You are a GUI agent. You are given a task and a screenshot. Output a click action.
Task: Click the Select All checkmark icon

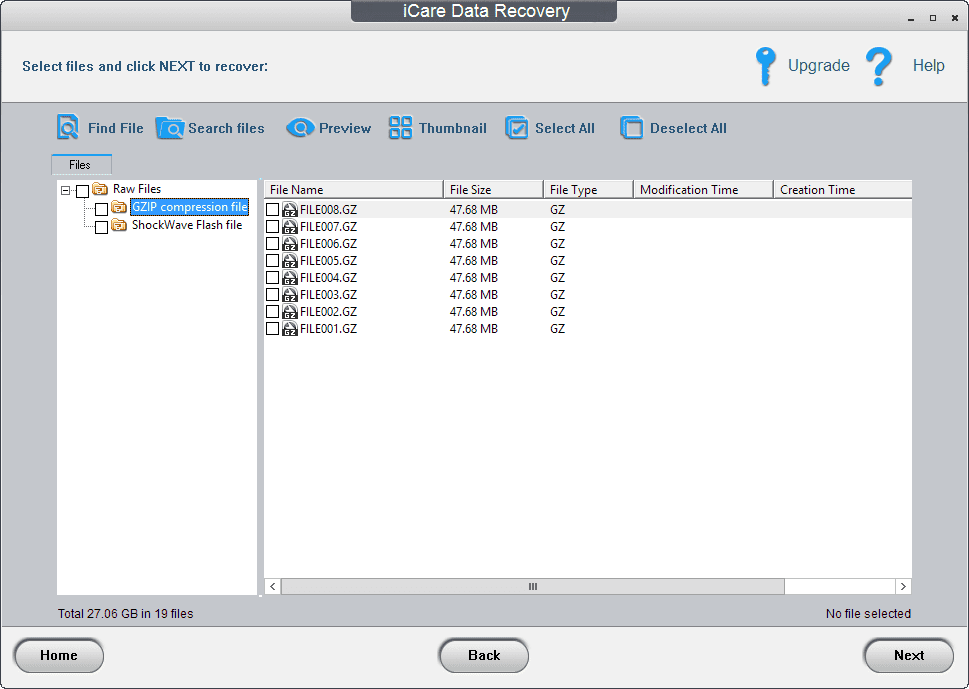pos(517,128)
